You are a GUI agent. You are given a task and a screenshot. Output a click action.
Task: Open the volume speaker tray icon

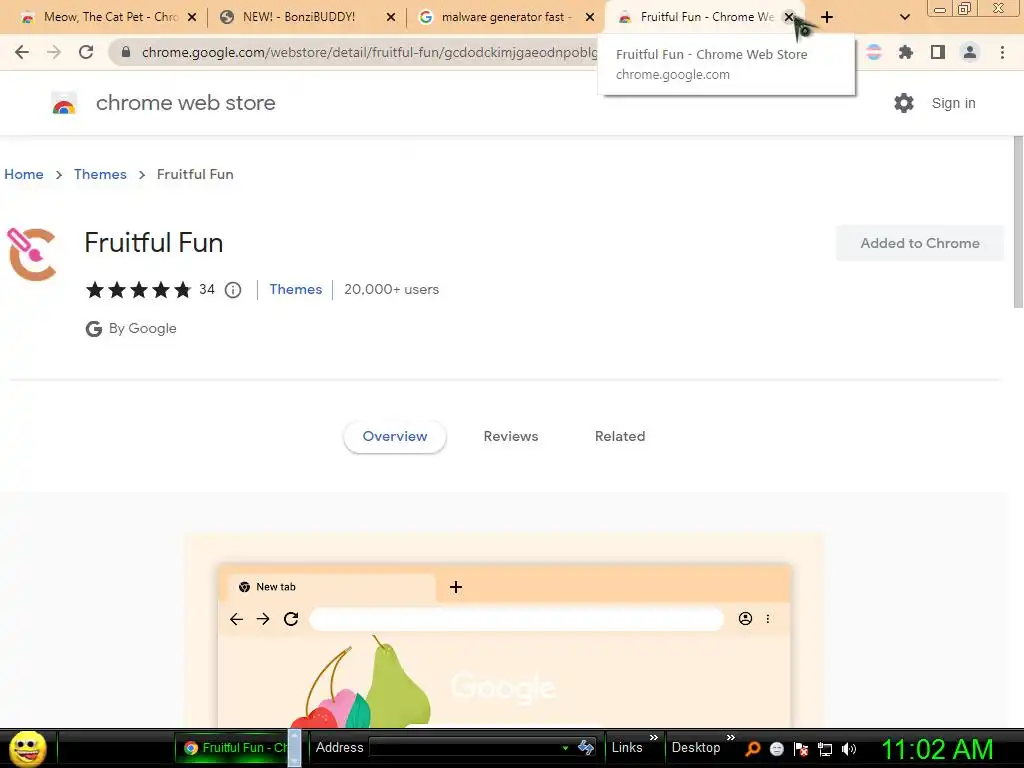[849, 749]
